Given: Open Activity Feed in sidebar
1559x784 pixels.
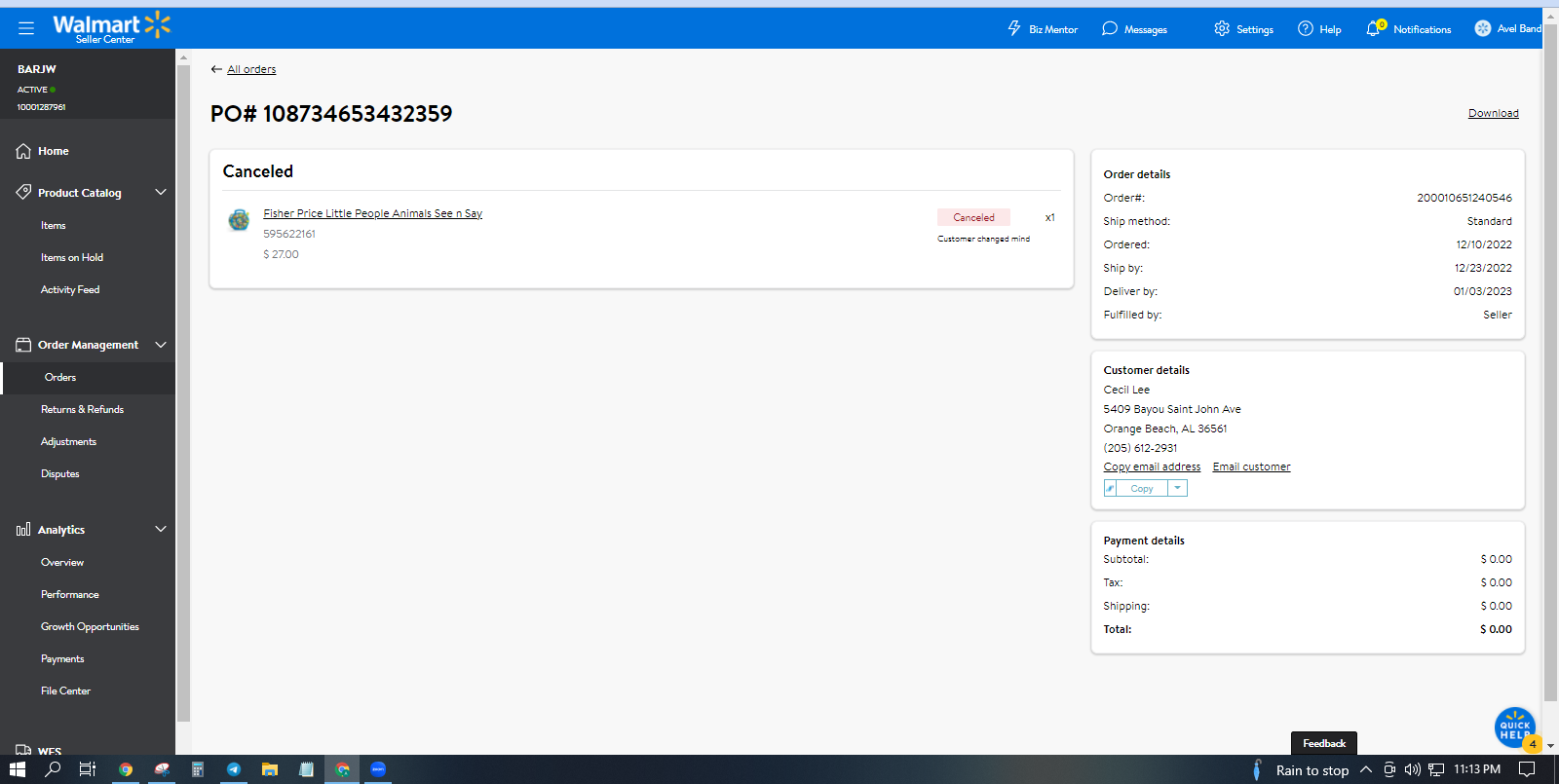Looking at the screenshot, I should (x=70, y=289).
